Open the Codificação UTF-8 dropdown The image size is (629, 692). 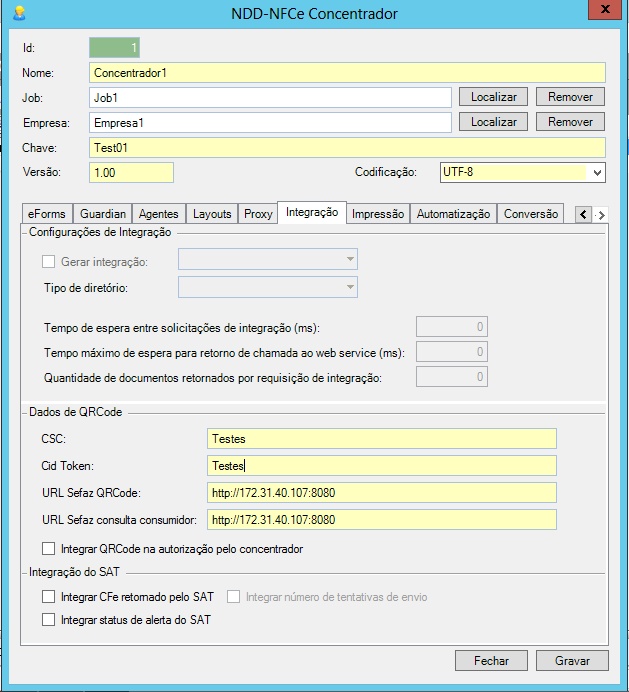[597, 173]
